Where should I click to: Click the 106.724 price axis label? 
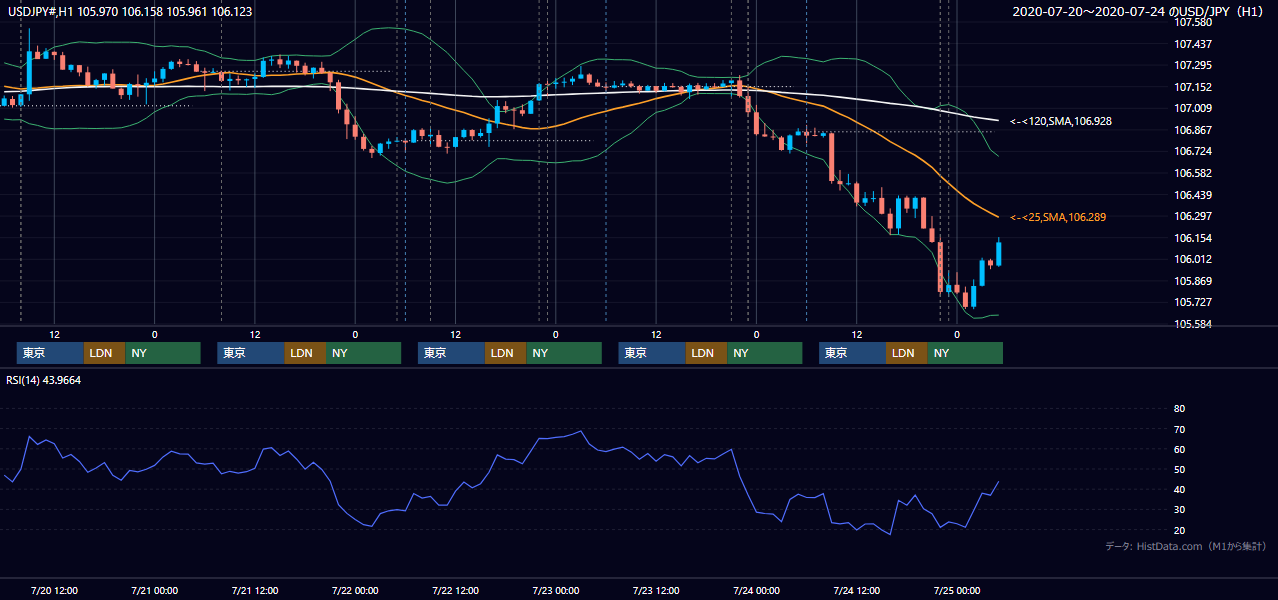[x=1192, y=151]
